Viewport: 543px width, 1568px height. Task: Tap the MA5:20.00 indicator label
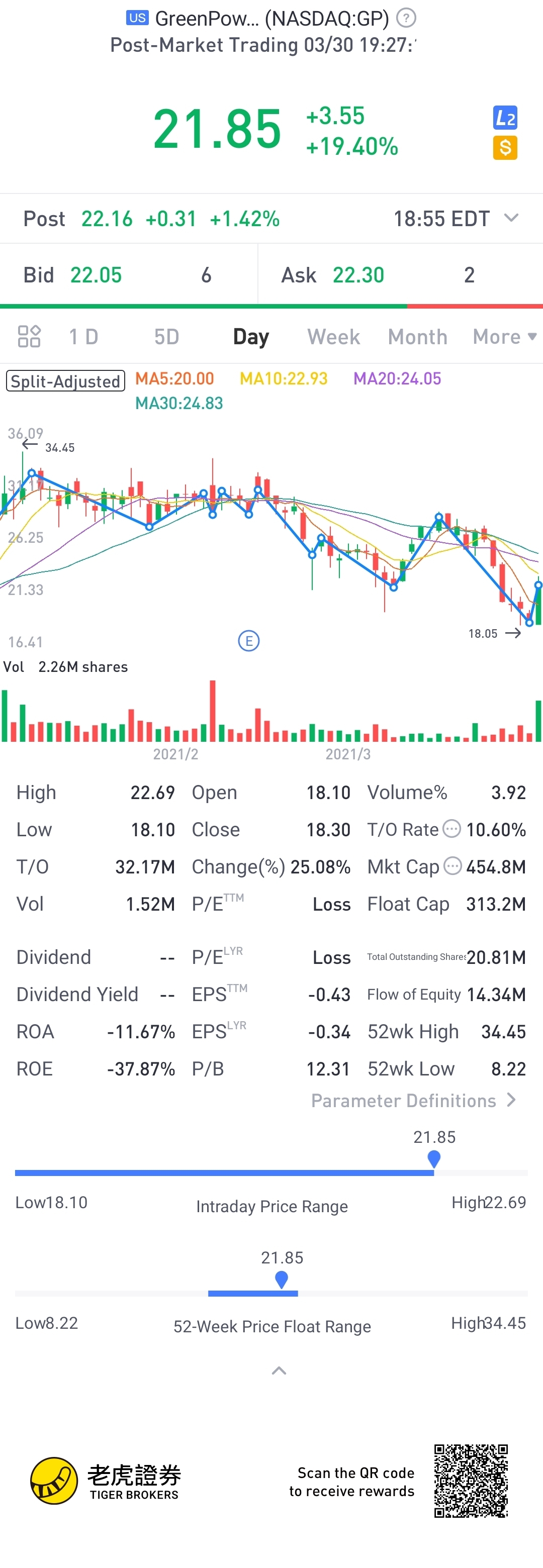click(174, 378)
